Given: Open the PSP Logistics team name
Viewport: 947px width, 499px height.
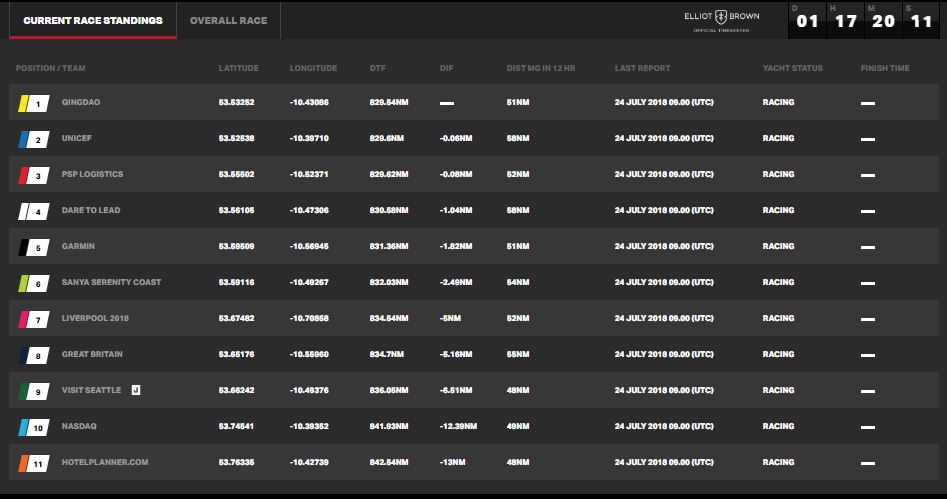Looking at the screenshot, I should pyautogui.click(x=92, y=174).
